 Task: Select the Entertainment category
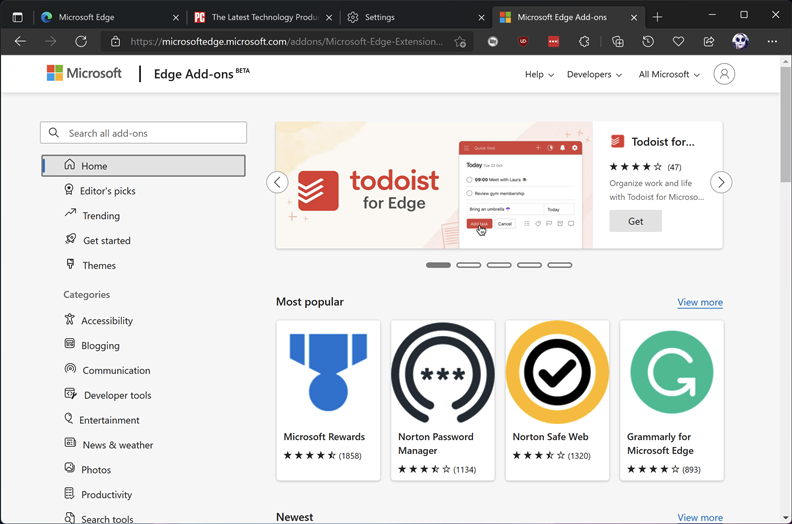[102, 419]
